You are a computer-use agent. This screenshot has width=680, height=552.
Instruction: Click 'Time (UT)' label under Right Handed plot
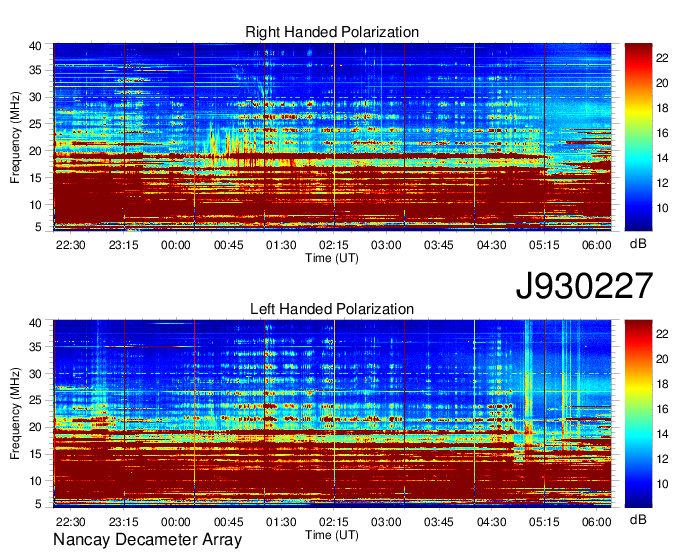pyautogui.click(x=332, y=258)
